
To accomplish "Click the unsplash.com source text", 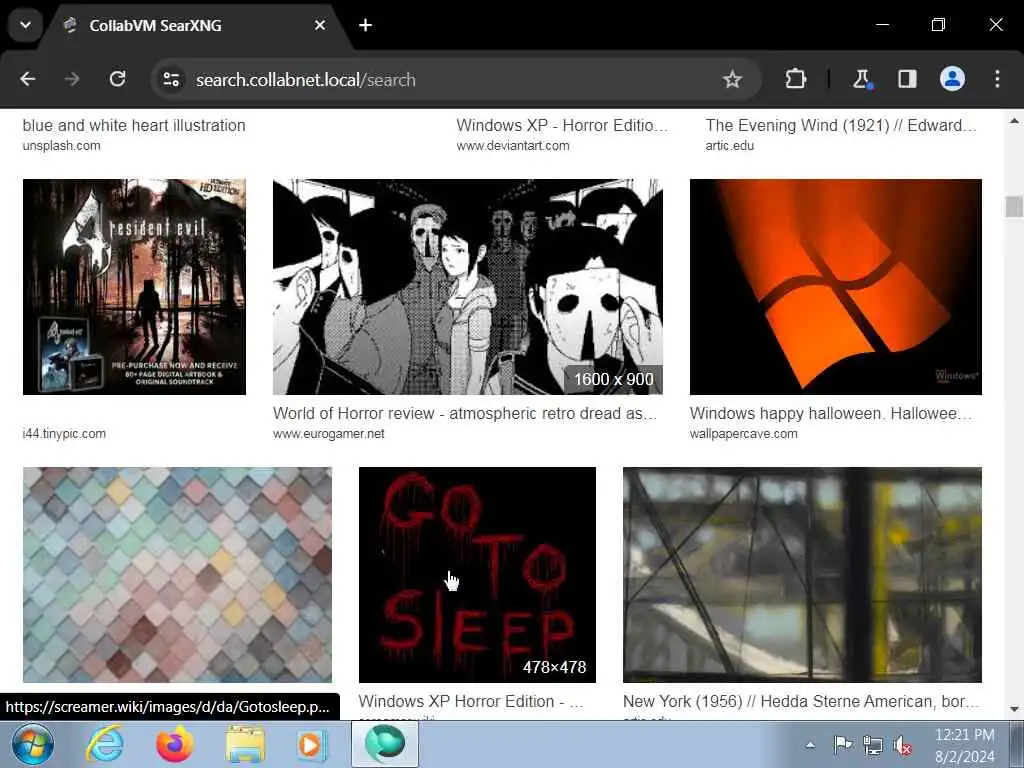I will click(x=61, y=146).
